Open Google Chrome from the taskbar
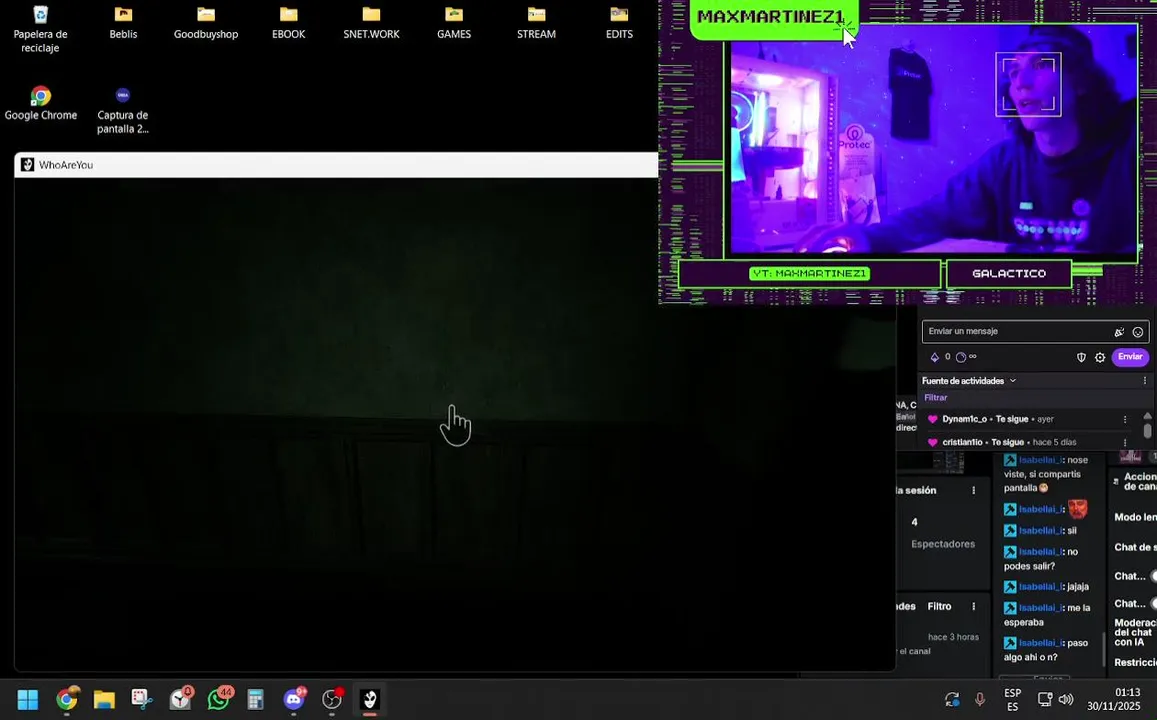 (x=66, y=699)
